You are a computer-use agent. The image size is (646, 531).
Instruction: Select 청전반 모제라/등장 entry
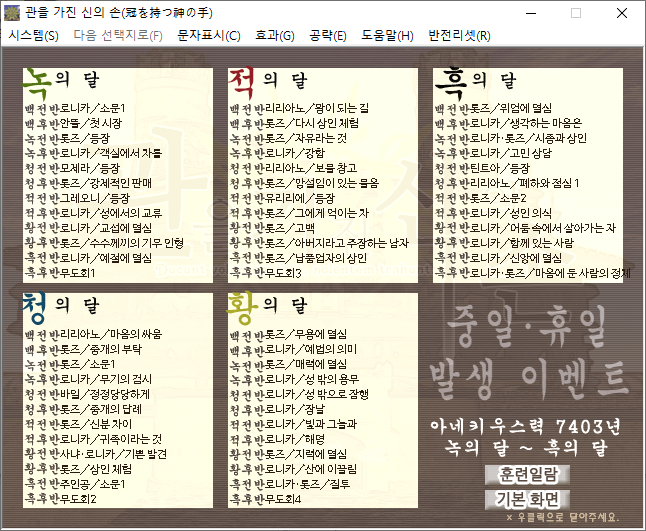pyautogui.click(x=72, y=168)
